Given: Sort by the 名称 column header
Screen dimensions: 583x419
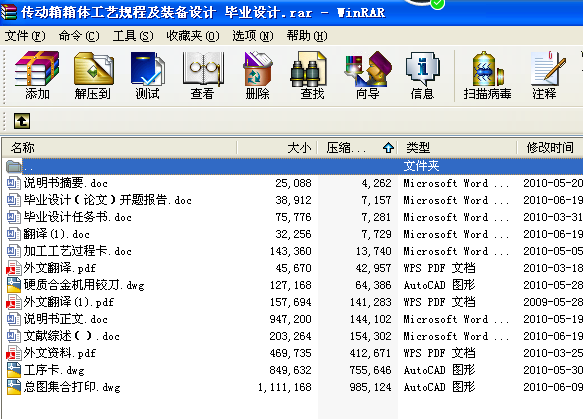Looking at the screenshot, I should 119,148.
